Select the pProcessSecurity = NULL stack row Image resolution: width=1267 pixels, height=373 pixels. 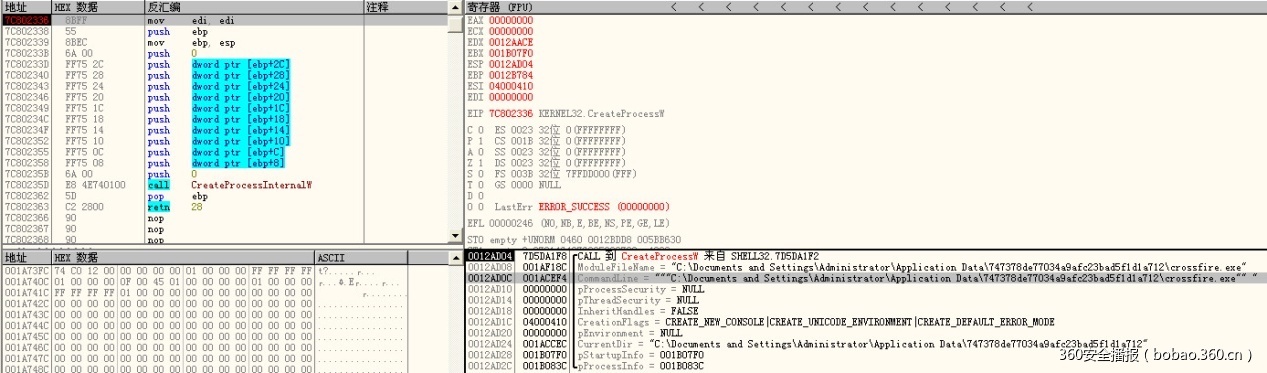click(866, 289)
